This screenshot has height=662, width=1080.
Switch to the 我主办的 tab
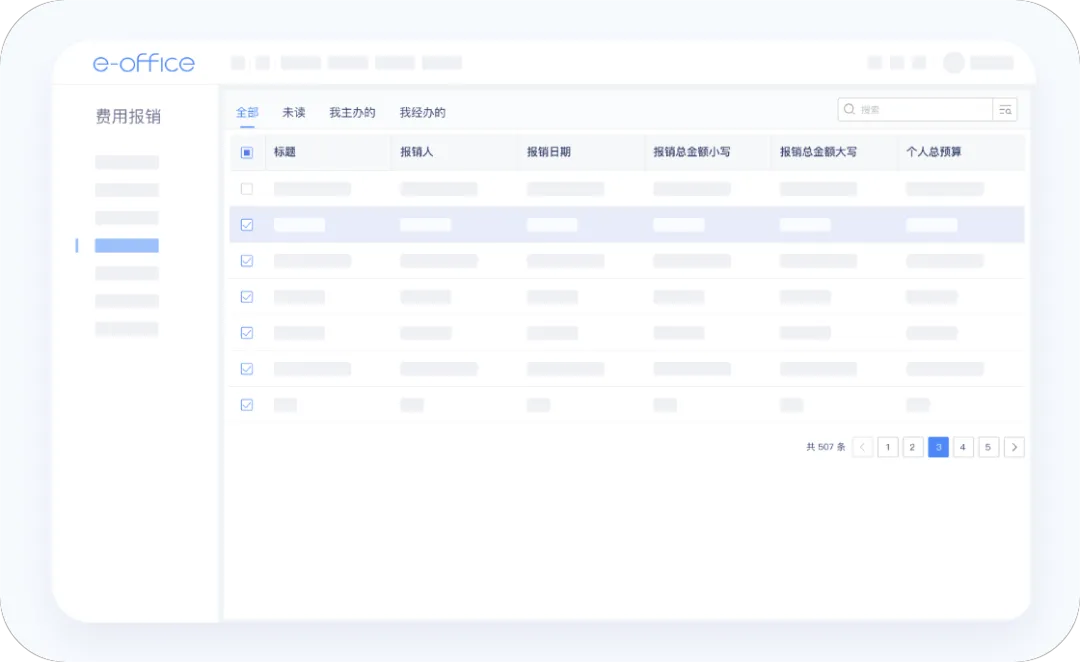(x=352, y=113)
